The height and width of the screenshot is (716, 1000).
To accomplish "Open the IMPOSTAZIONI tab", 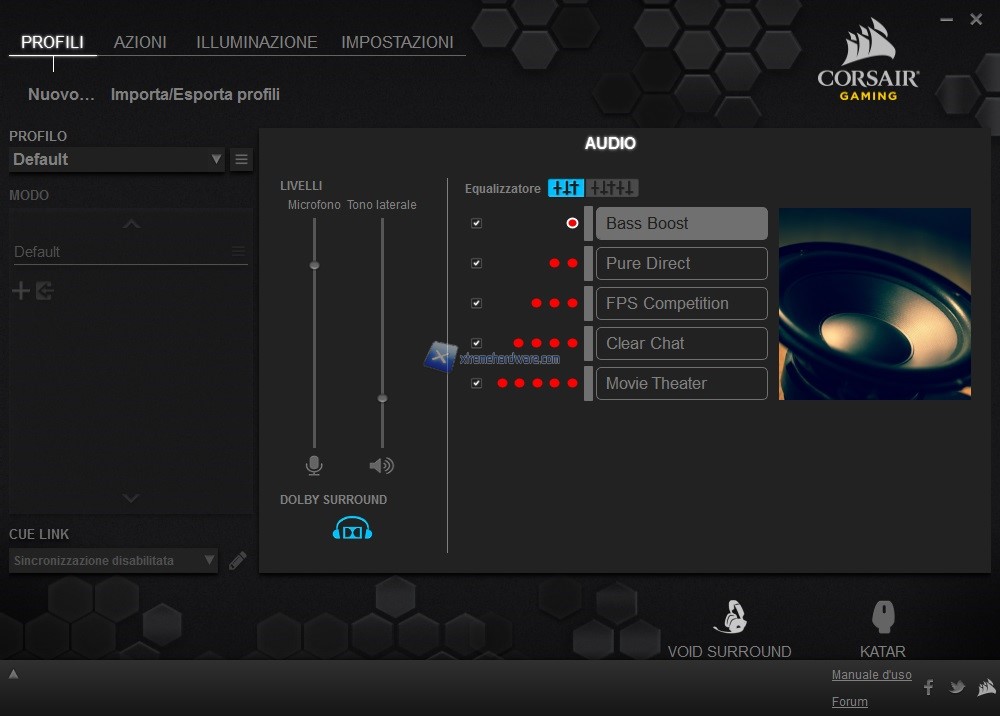I will pos(397,42).
